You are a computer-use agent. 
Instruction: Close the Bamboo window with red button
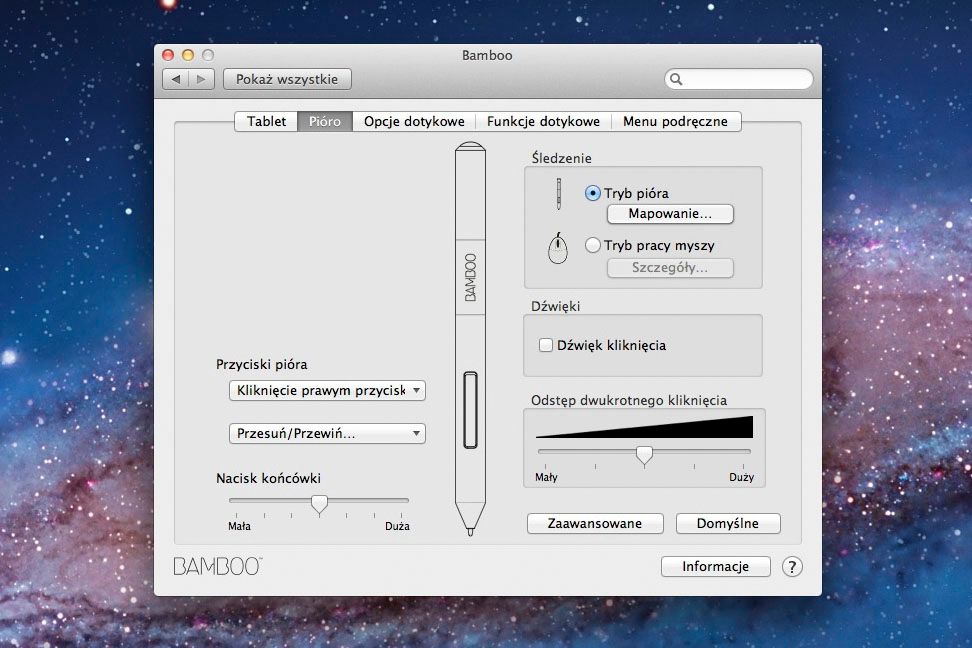click(168, 55)
